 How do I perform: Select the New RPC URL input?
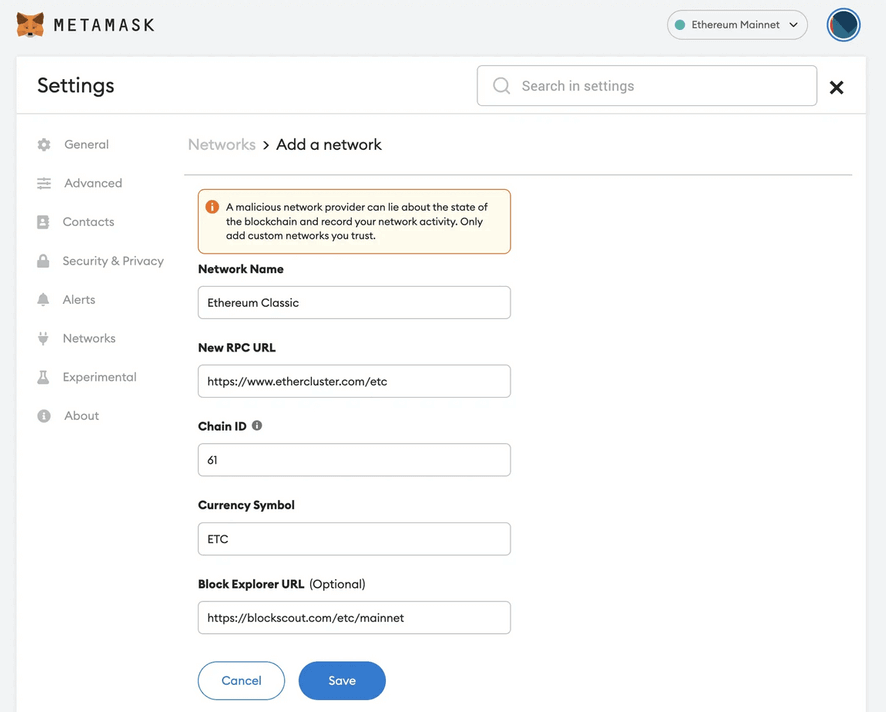point(354,381)
